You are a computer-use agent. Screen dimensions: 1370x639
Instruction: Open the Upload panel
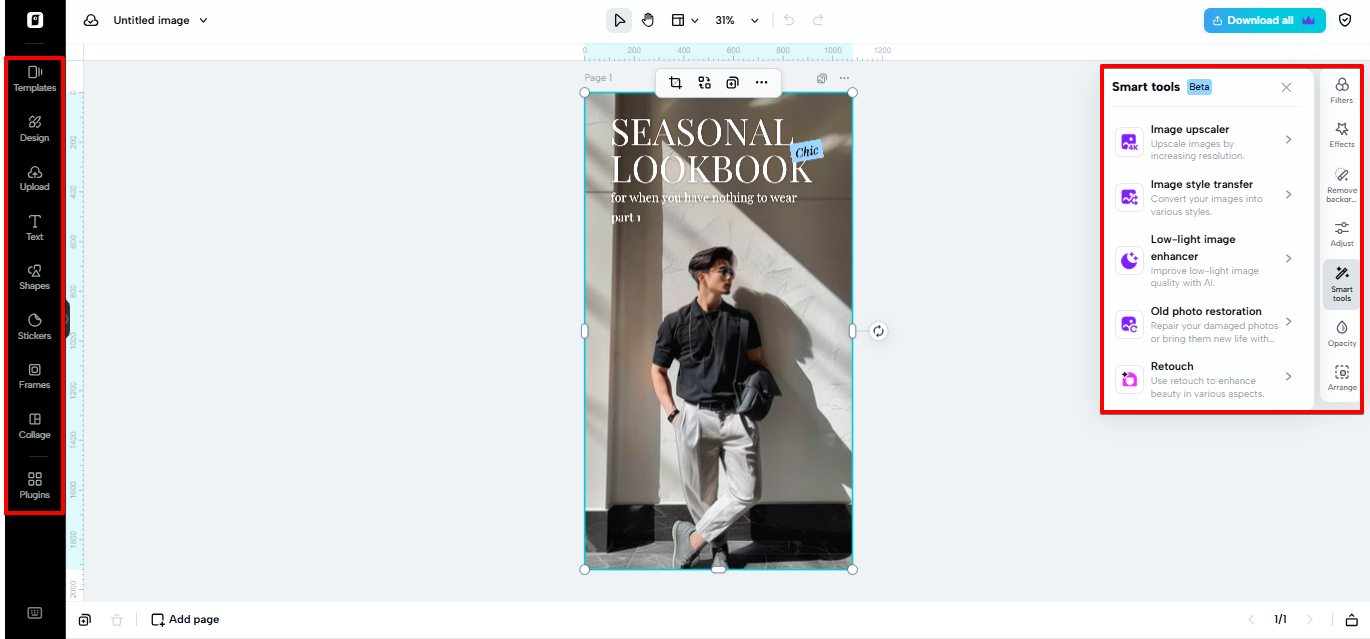(x=34, y=178)
